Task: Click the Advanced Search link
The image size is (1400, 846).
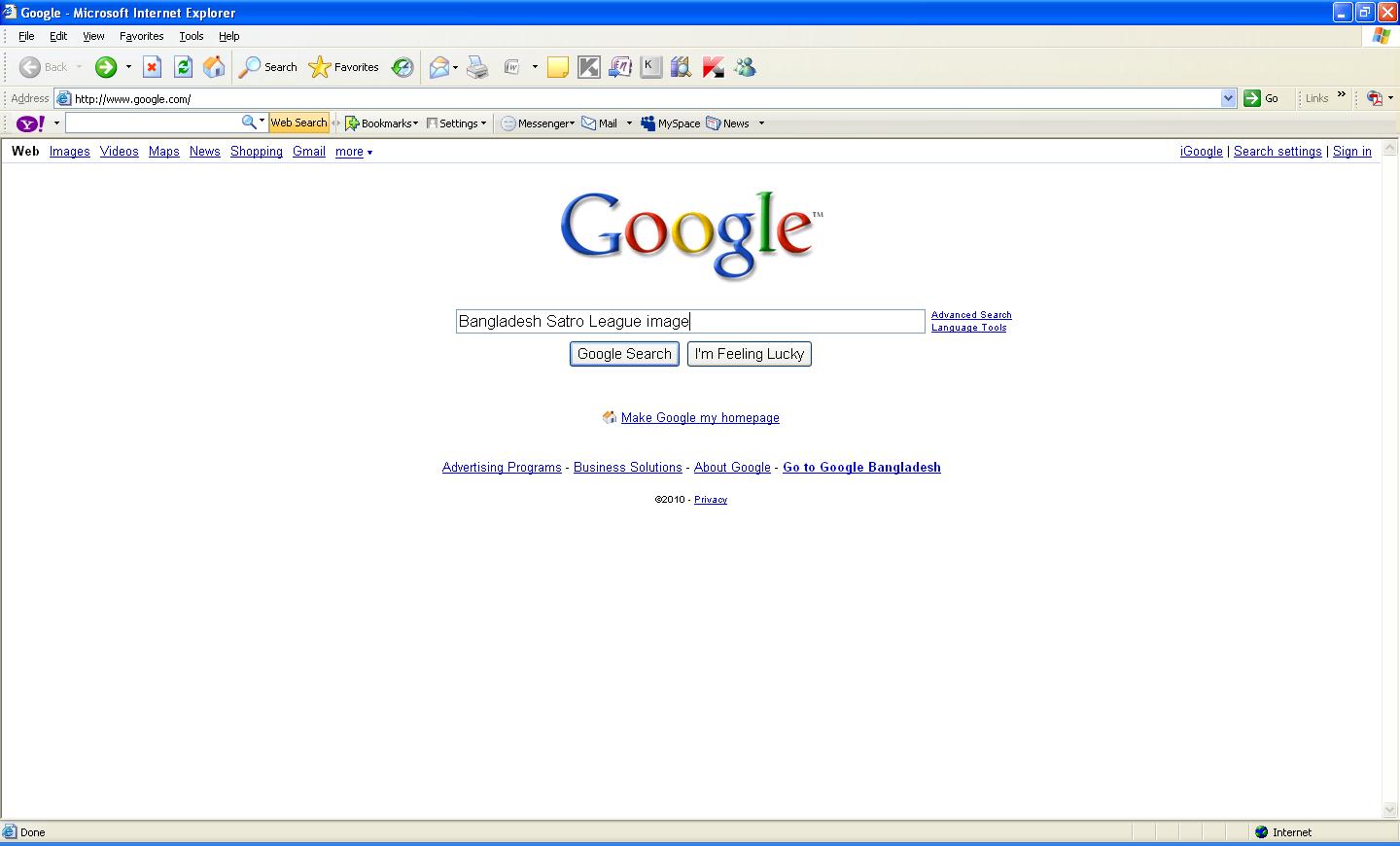Action: pos(971,315)
